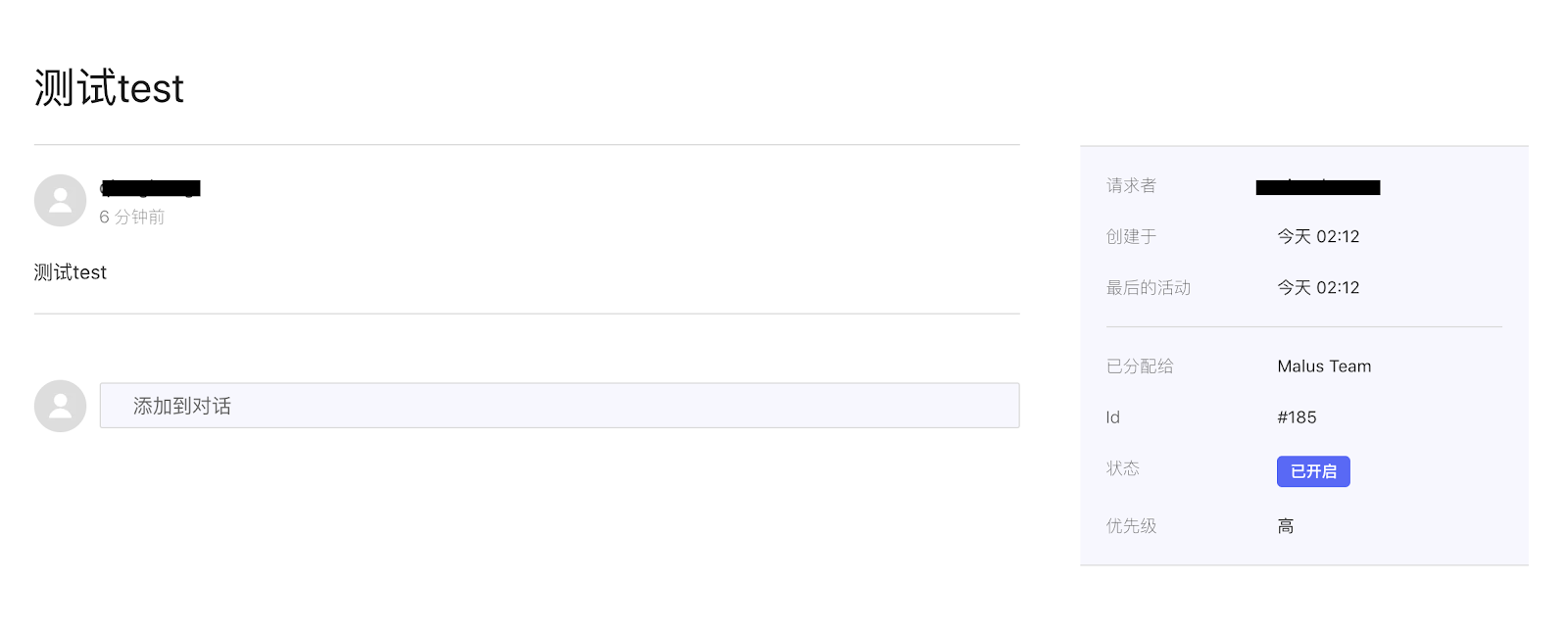Click the 状态 label
The height and width of the screenshot is (634, 1568).
coord(1122,468)
